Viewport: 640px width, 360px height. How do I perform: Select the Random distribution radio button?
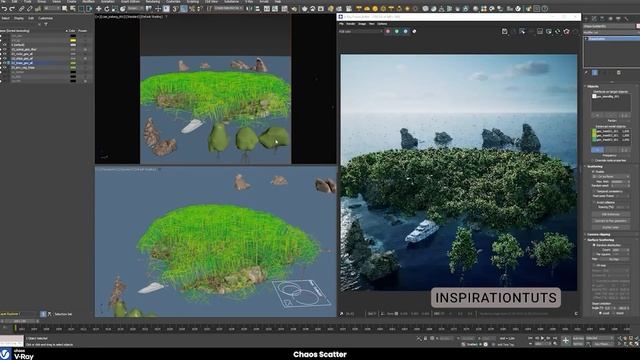[x=594, y=245]
